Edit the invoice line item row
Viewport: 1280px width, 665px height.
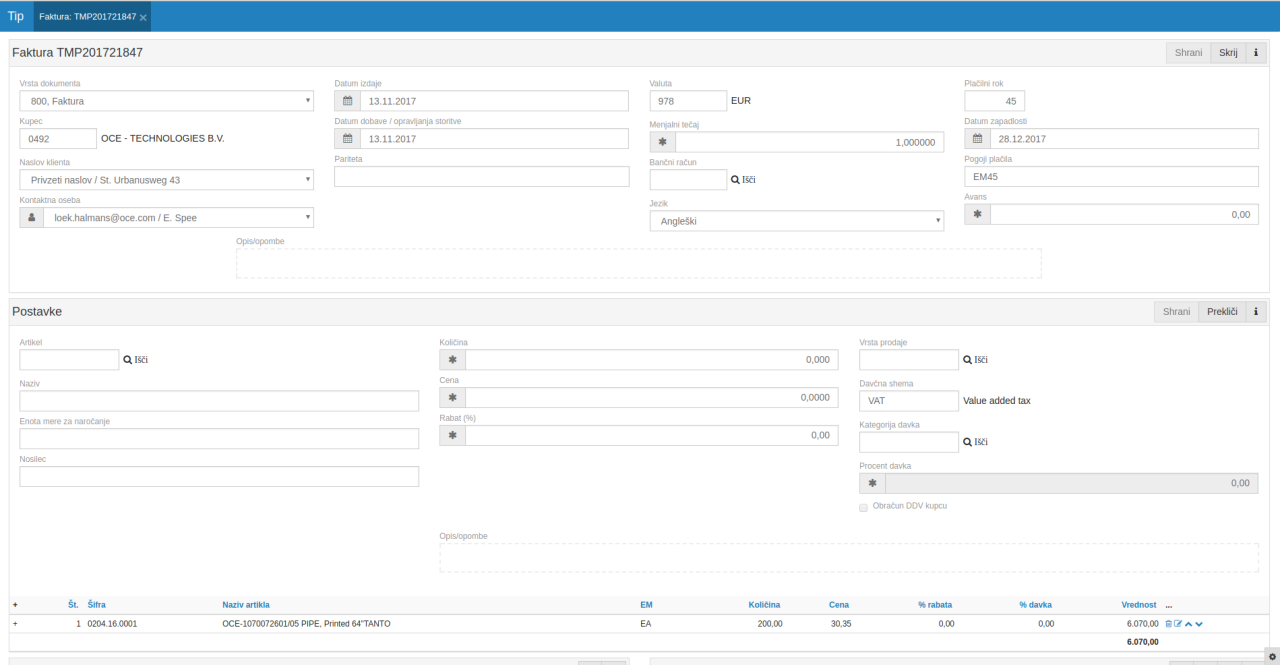tap(1178, 624)
